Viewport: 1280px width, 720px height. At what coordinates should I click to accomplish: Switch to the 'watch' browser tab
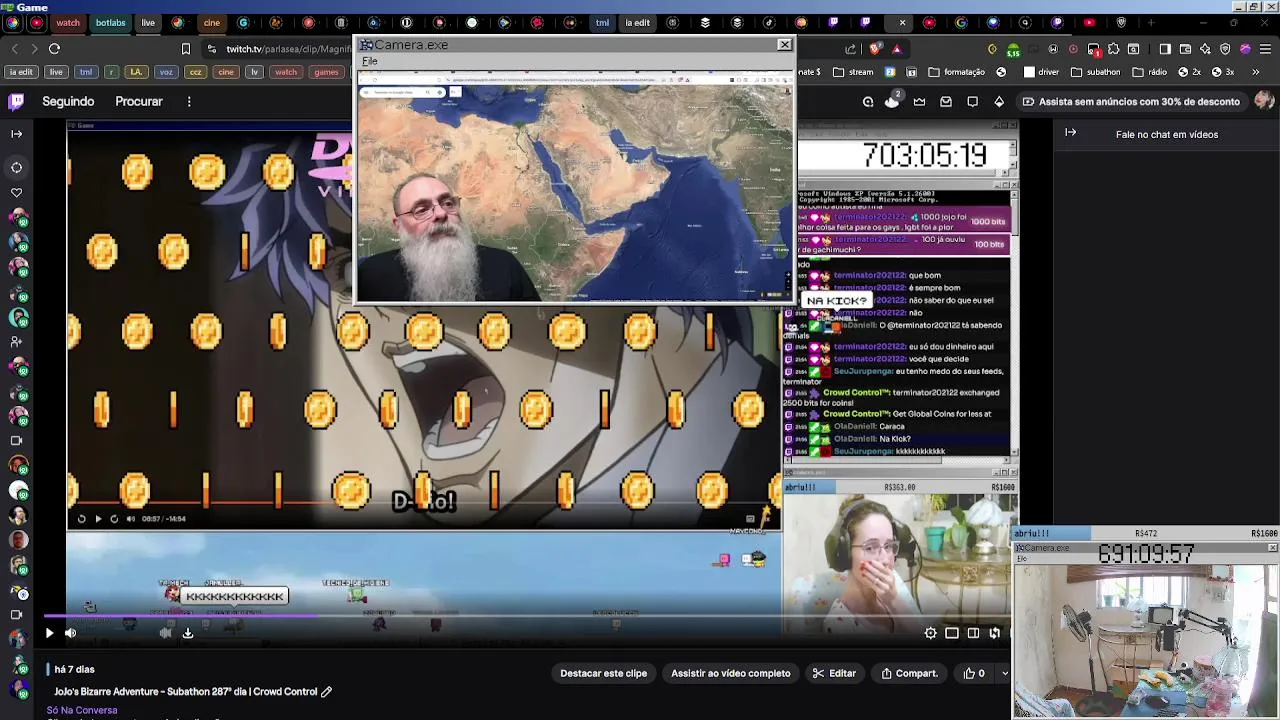coord(68,23)
